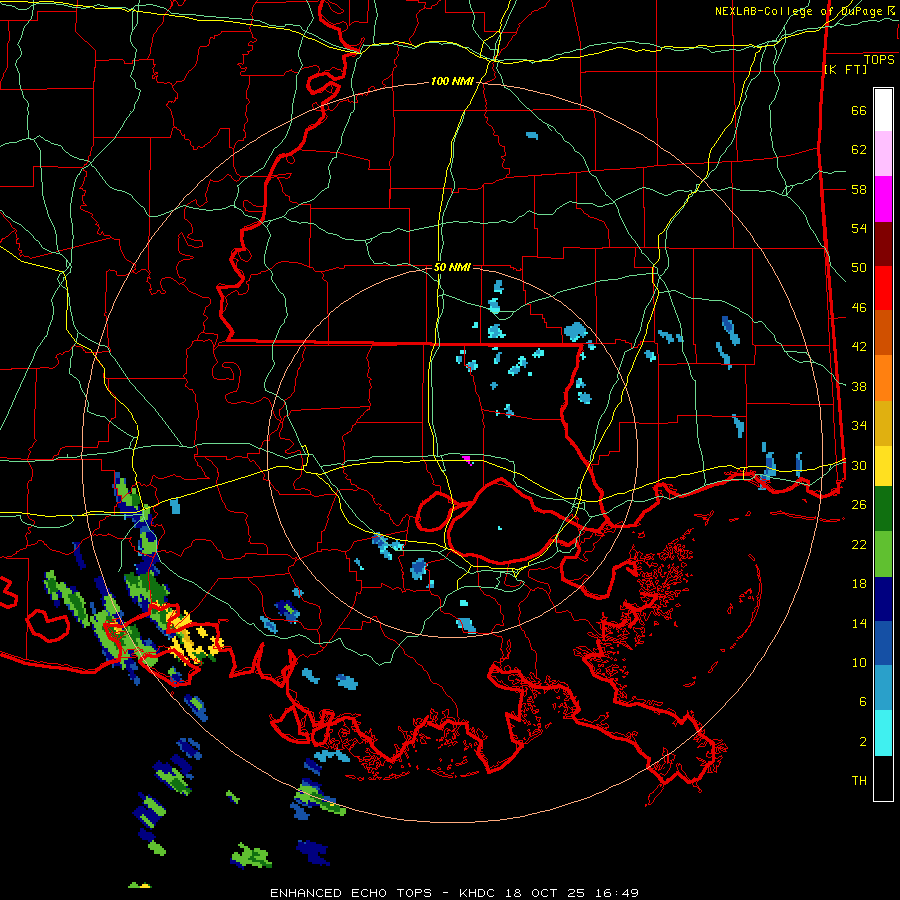Click the 100 NMI range ring label
The height and width of the screenshot is (900, 900).
[452, 82]
